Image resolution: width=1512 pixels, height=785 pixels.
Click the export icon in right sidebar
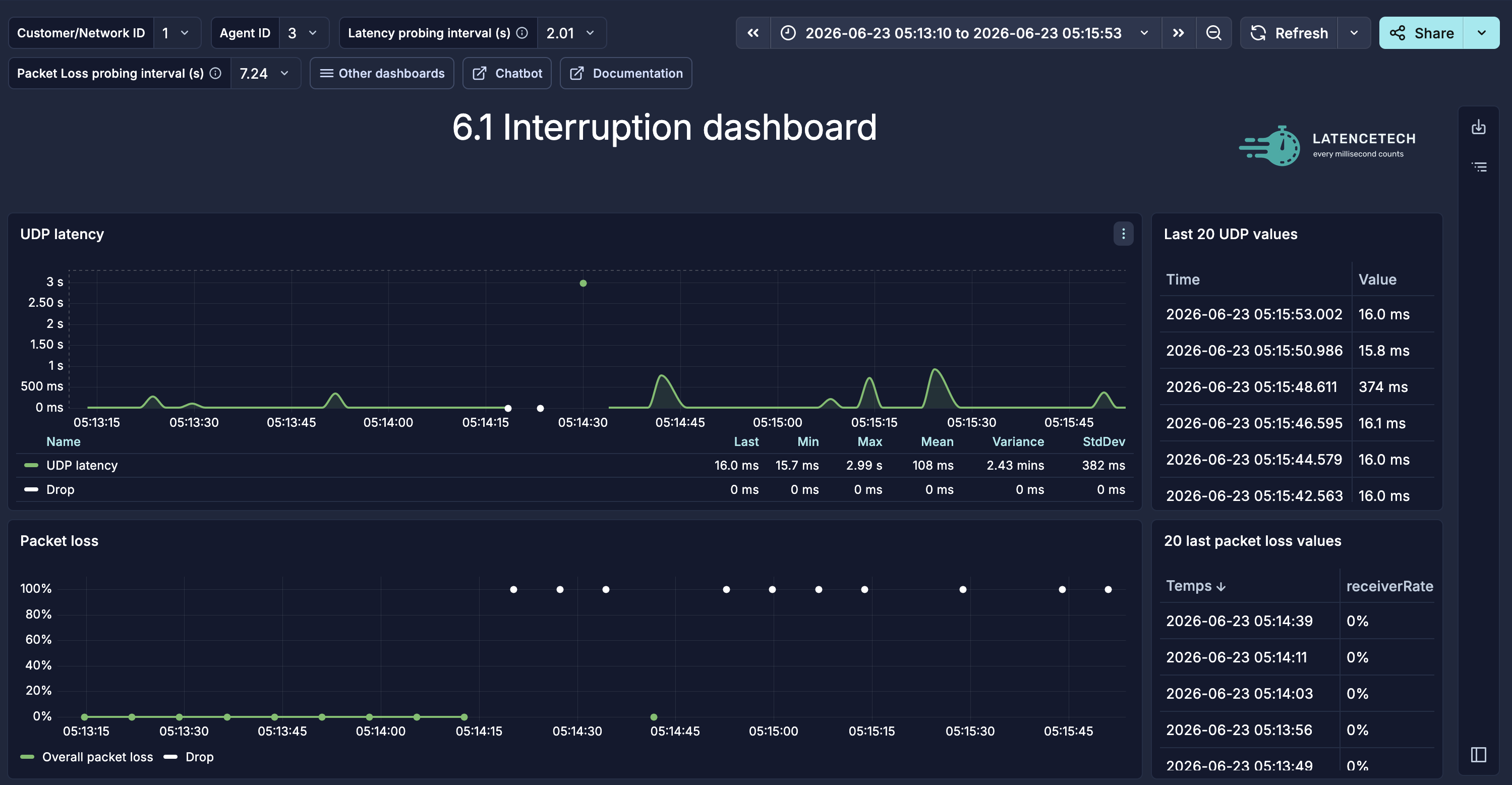1478,128
